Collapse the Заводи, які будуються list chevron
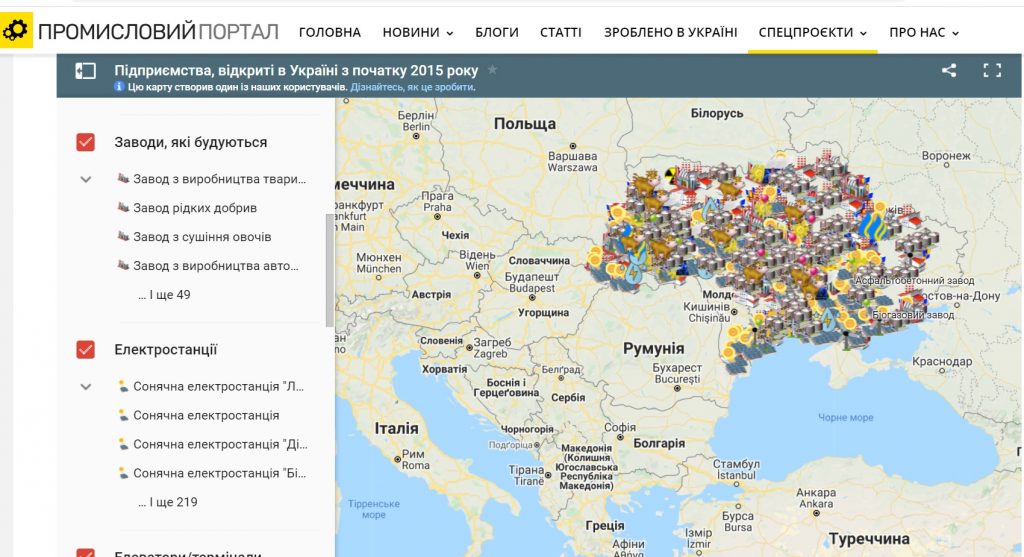 pyautogui.click(x=86, y=179)
